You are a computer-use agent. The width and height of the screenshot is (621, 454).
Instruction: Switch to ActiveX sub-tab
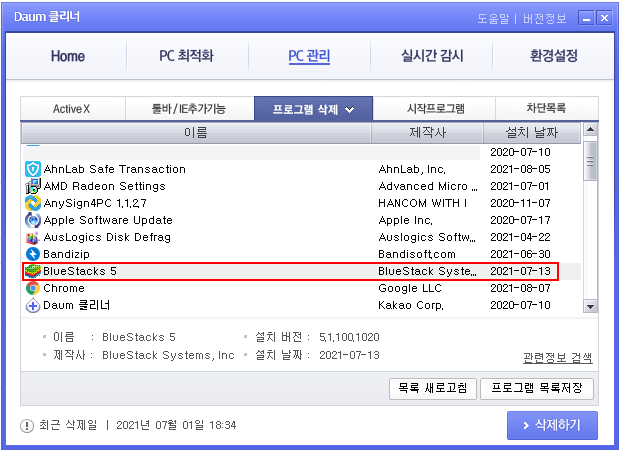(x=73, y=109)
